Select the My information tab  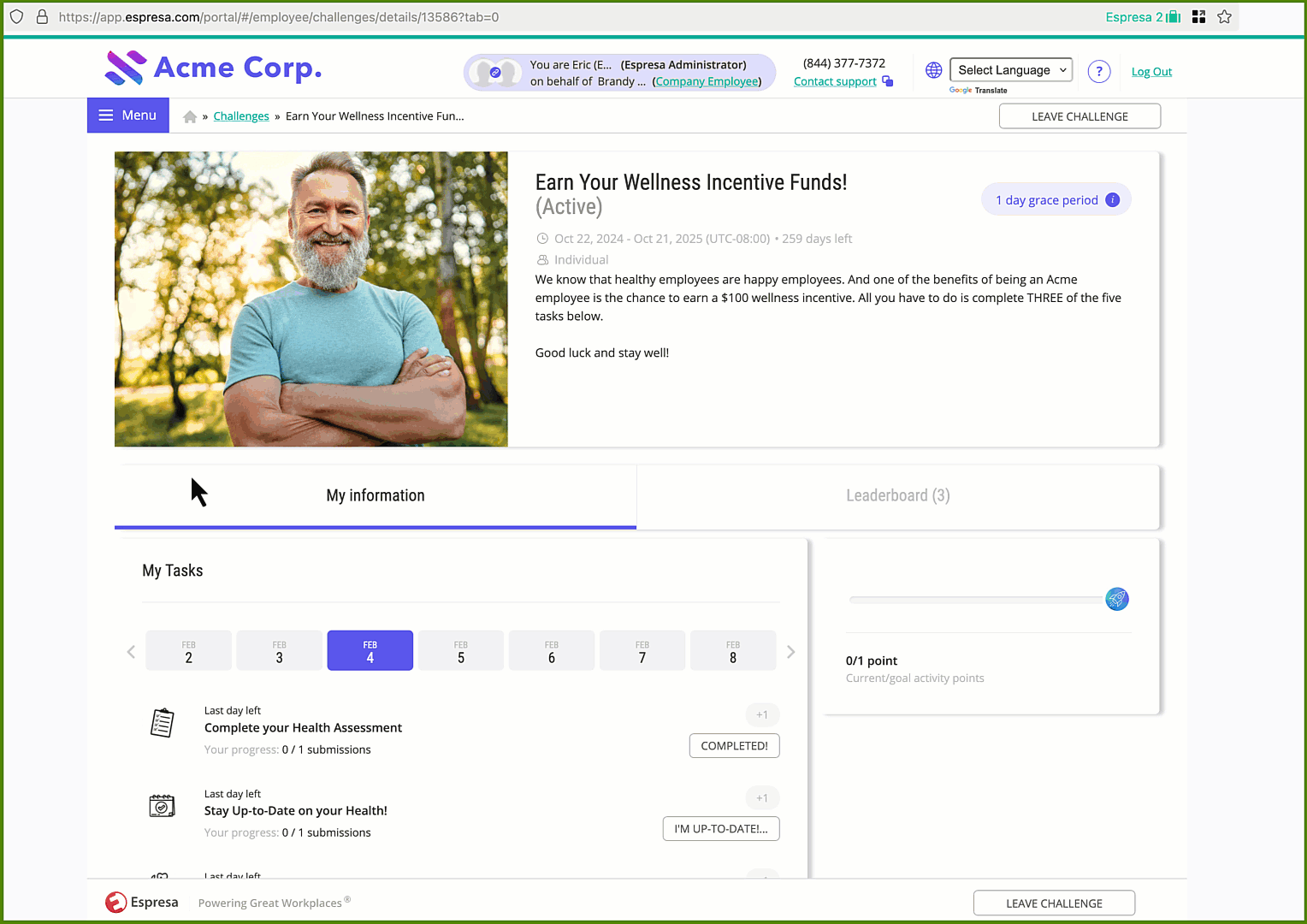(376, 496)
